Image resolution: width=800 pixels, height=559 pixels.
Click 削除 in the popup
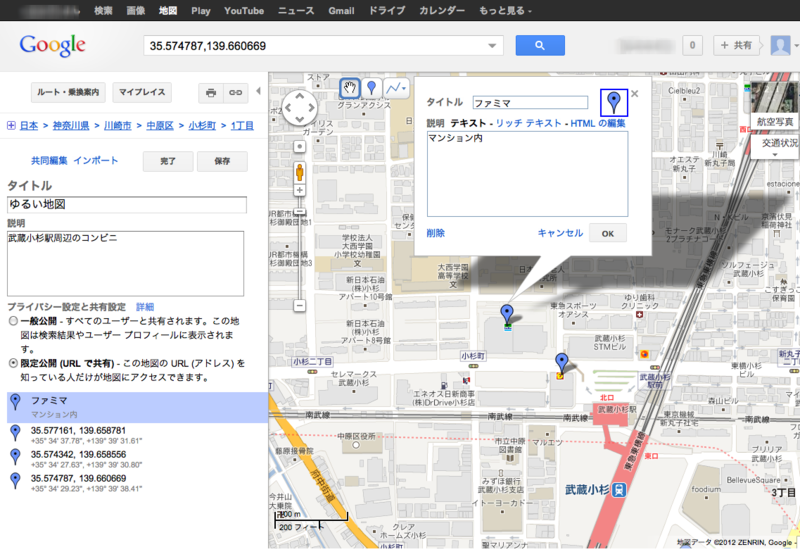click(x=436, y=233)
